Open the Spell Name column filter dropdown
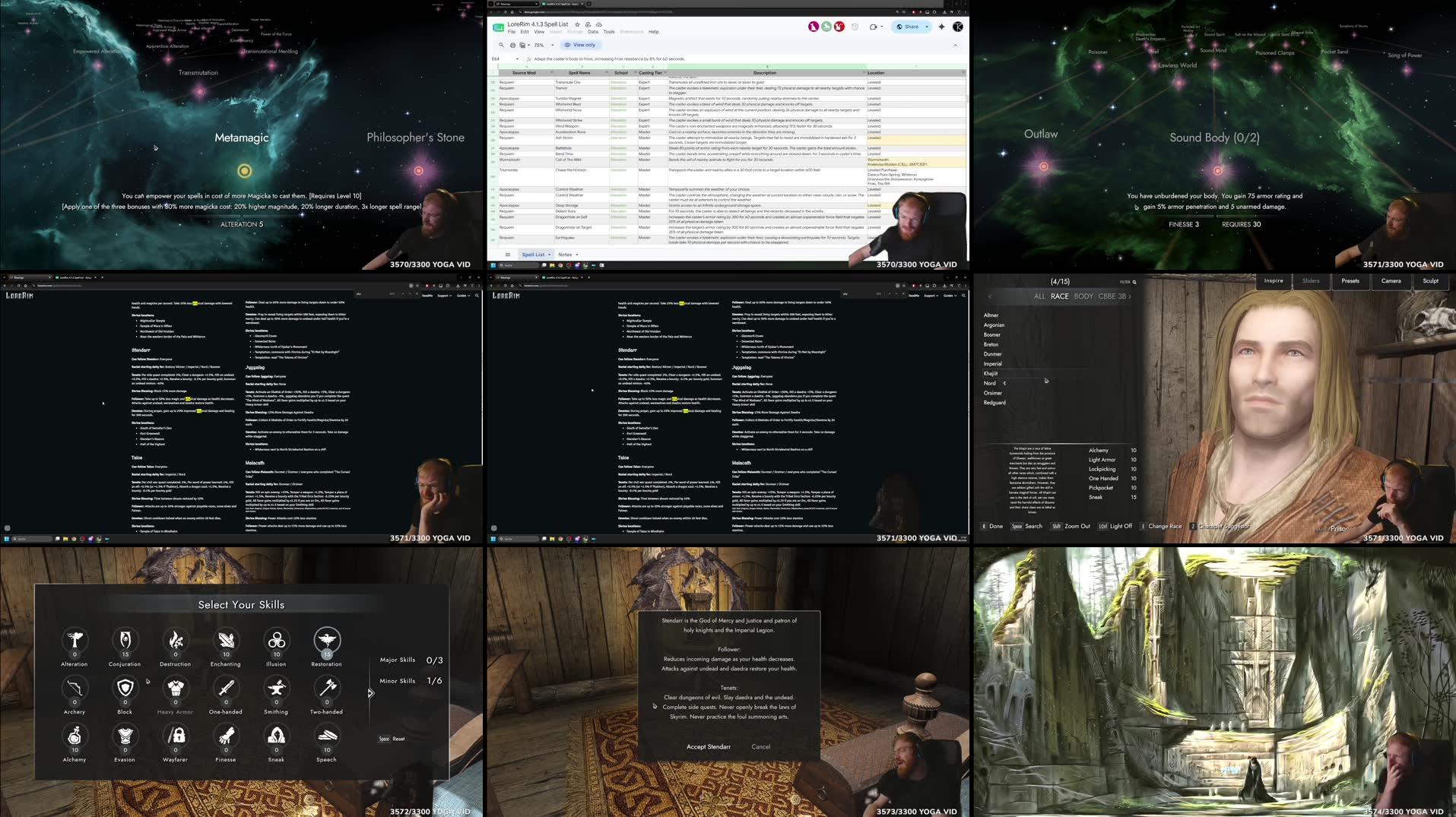 coord(606,73)
